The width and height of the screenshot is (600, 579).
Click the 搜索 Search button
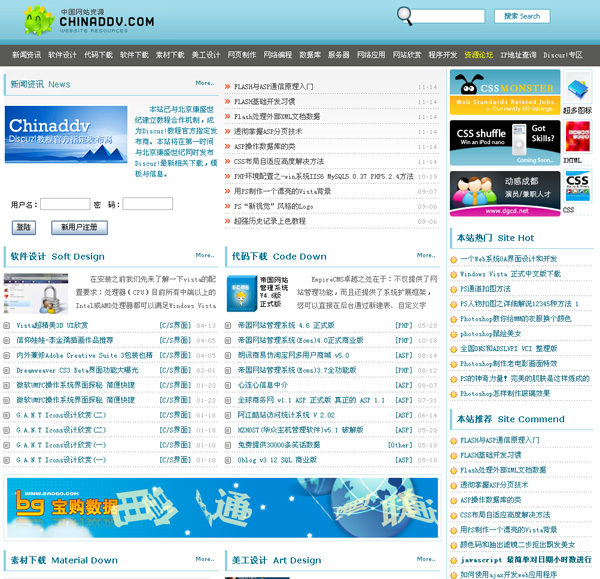coord(522,16)
